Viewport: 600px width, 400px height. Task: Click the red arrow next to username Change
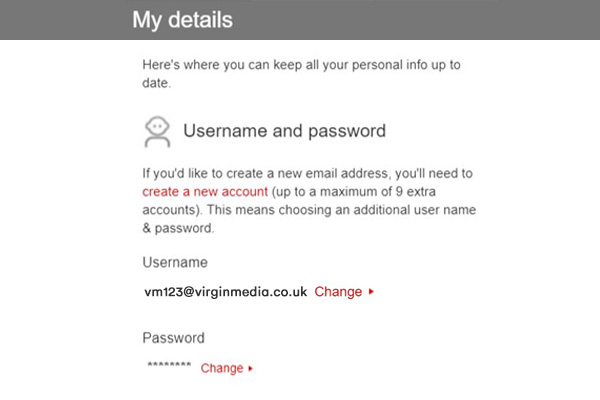(x=371, y=292)
